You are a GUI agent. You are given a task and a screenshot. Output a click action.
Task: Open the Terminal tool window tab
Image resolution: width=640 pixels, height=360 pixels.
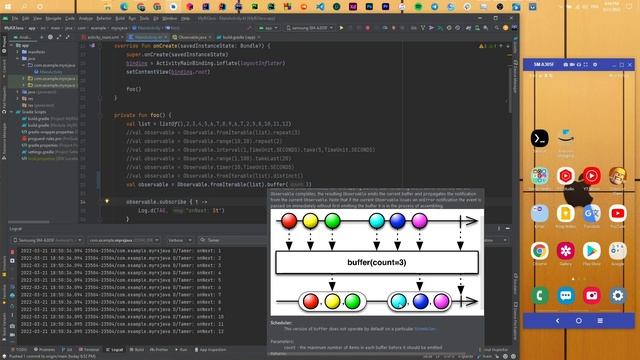pyautogui.click(x=89, y=350)
